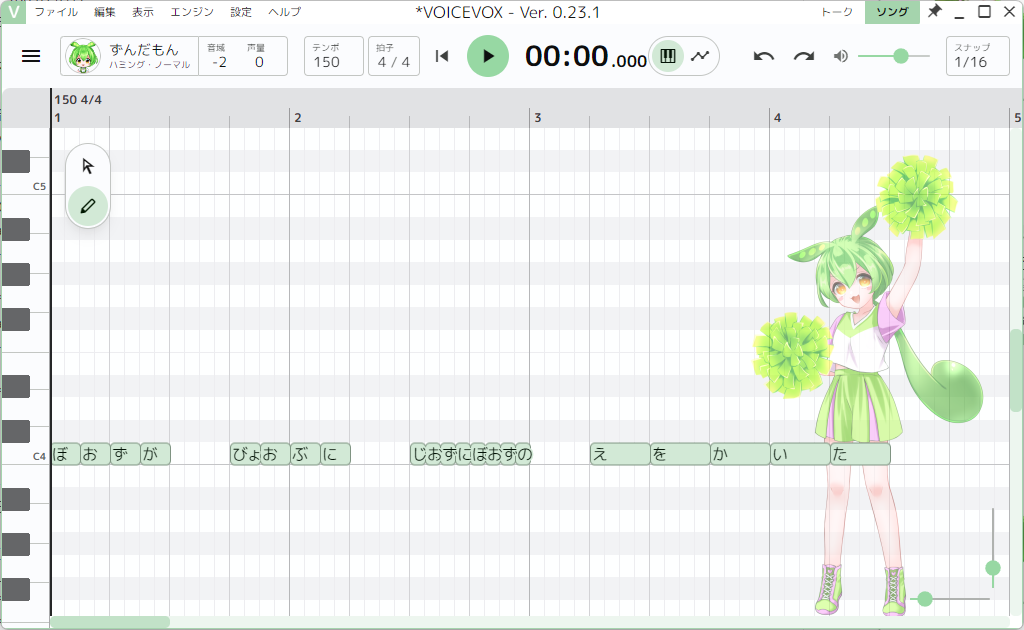Select the note い in measure 4
This screenshot has height=630, width=1024.
pyautogui.click(x=800, y=454)
